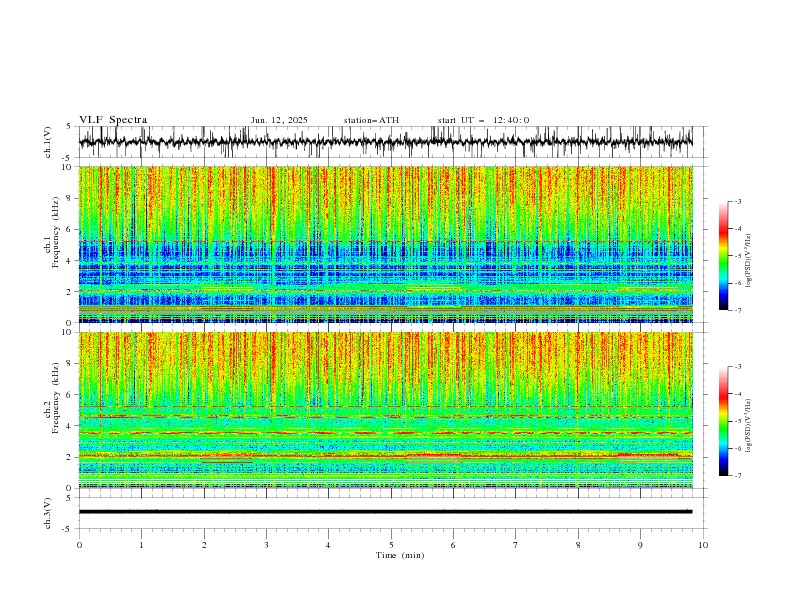Click the ch.2 PSD color scale bar
The image size is (792, 612).
click(x=723, y=421)
